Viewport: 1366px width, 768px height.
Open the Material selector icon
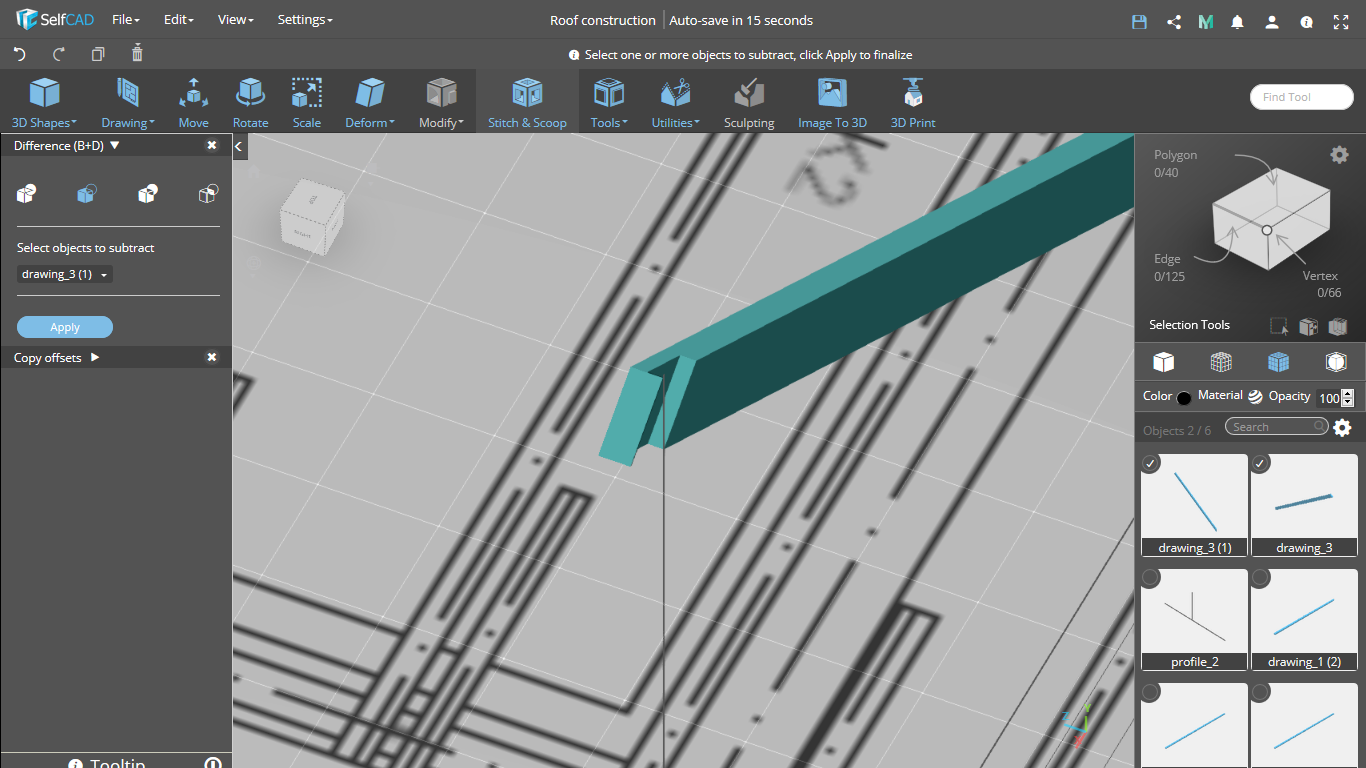1255,397
